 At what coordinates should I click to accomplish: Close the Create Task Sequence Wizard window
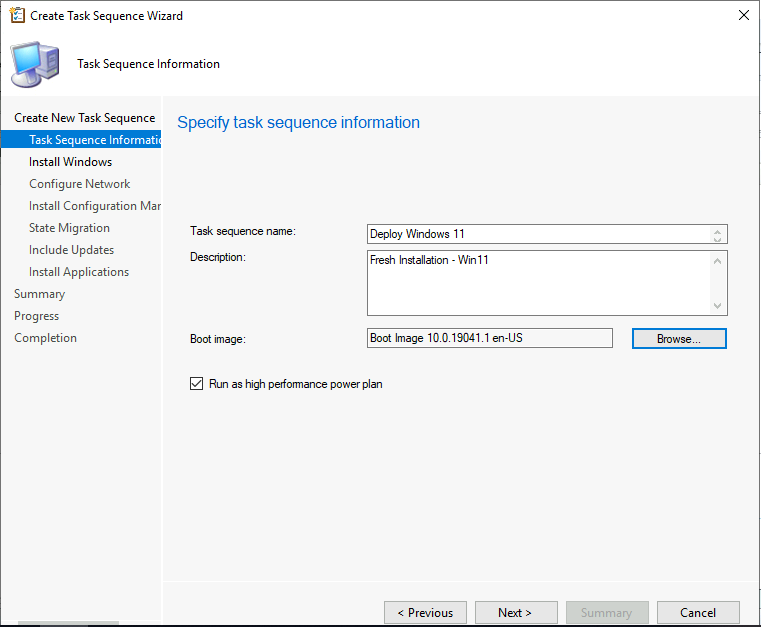click(743, 16)
